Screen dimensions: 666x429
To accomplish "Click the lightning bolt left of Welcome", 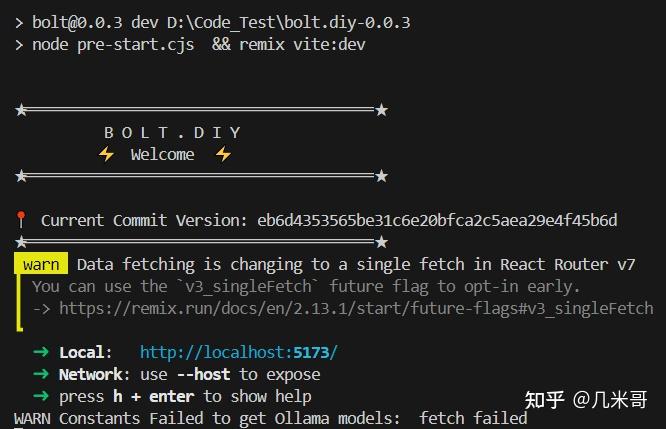I will tap(107, 154).
